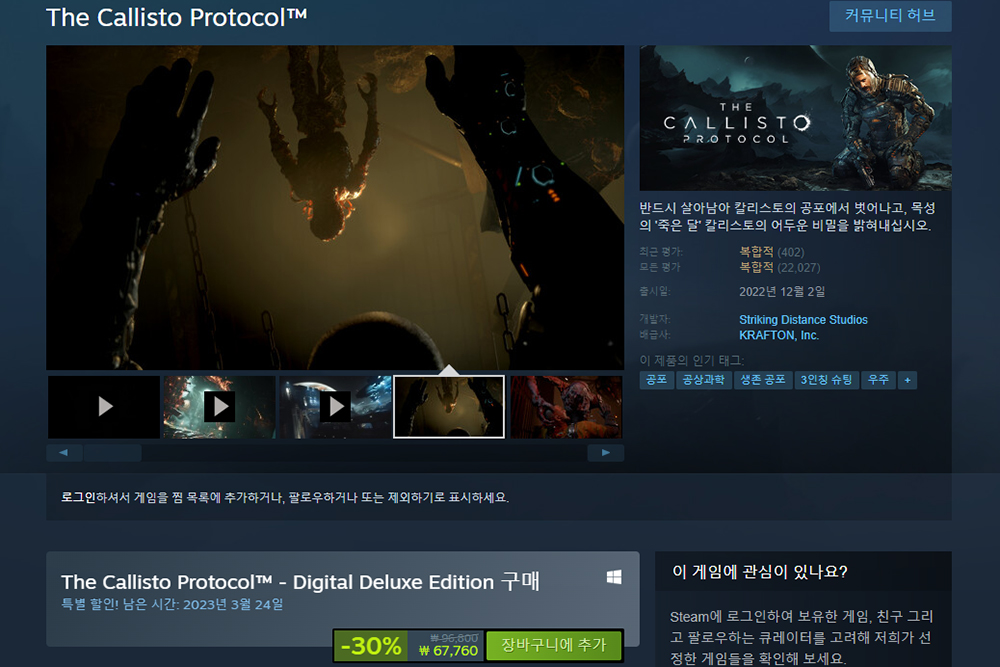Select the 3인칭 슈팅 tag
The image size is (1000, 667).
coord(827,380)
